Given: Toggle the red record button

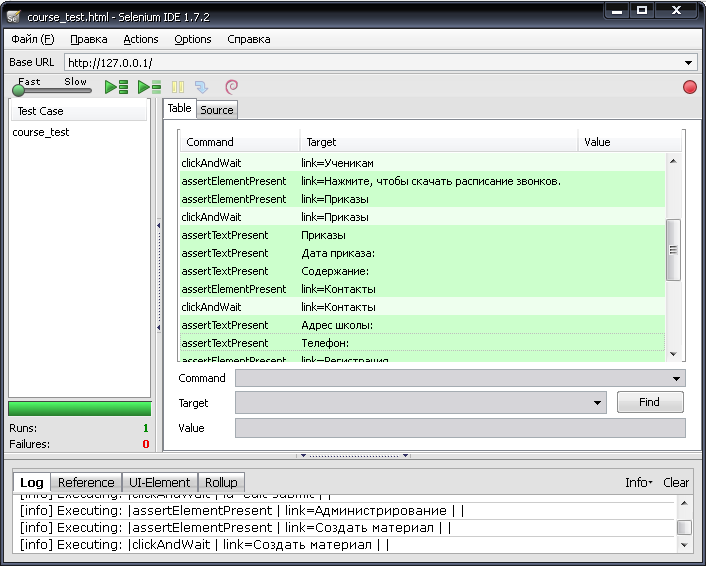Looking at the screenshot, I should (x=689, y=87).
